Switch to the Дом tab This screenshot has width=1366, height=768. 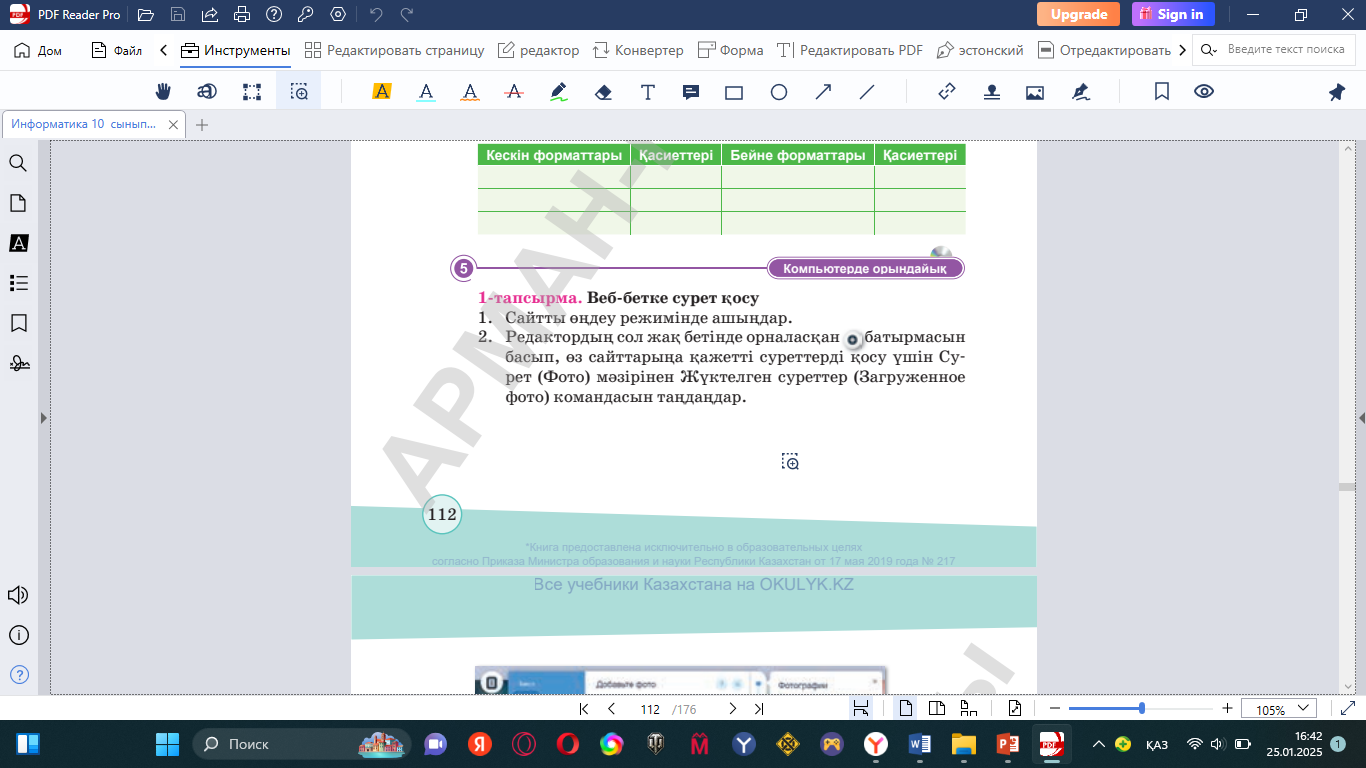tap(38, 50)
